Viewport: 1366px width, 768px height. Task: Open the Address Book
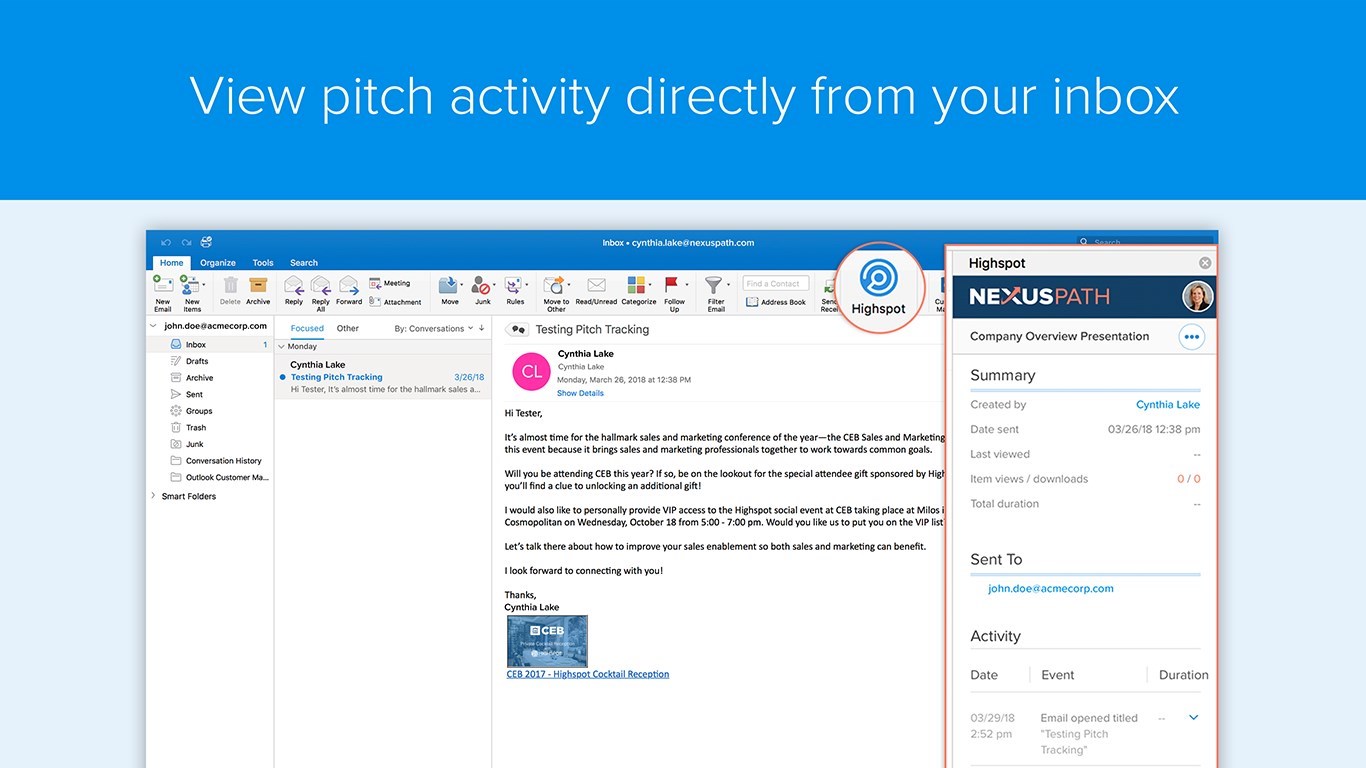[x=776, y=302]
